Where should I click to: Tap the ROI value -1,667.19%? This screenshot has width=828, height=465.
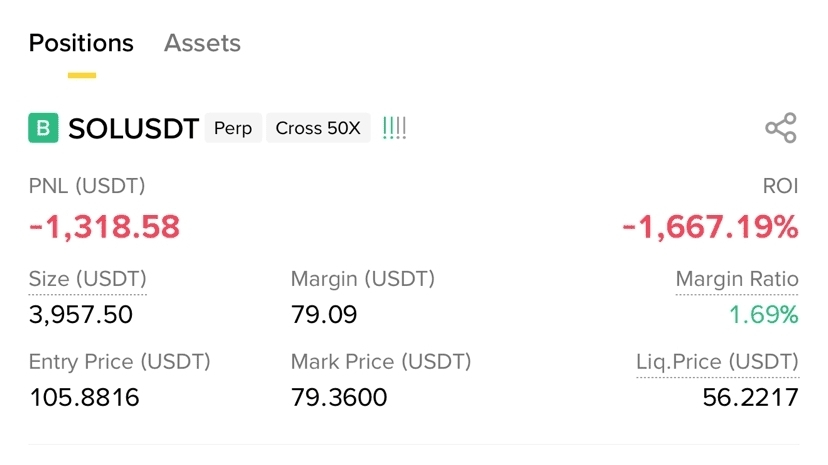point(710,227)
